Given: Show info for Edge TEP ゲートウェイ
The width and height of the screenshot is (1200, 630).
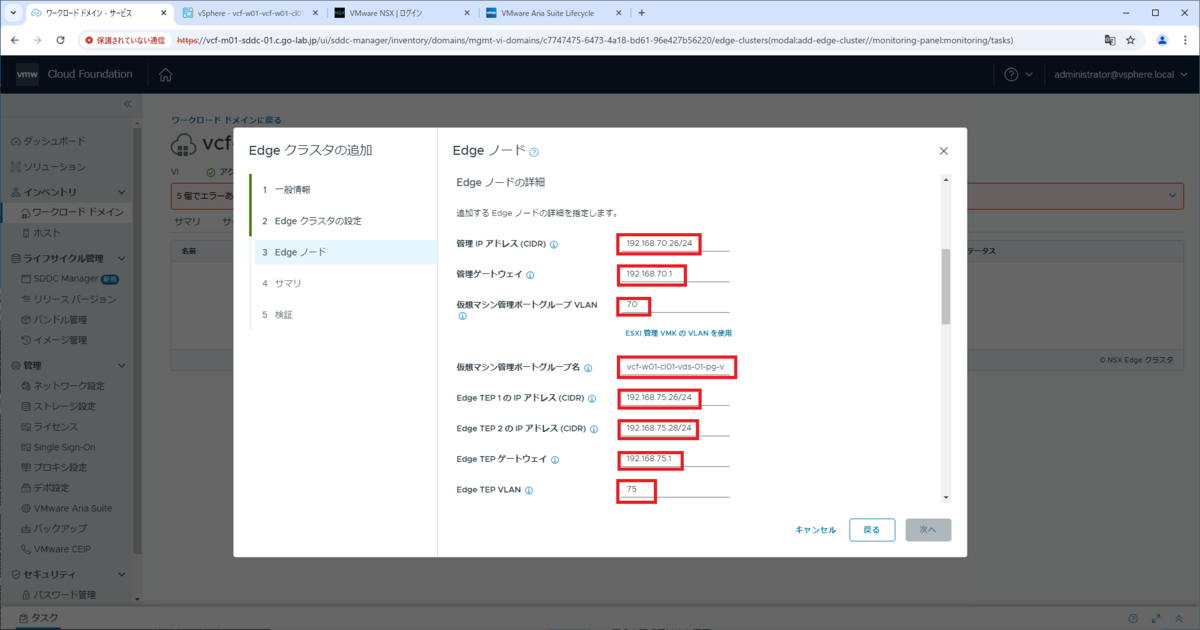Looking at the screenshot, I should (555, 460).
